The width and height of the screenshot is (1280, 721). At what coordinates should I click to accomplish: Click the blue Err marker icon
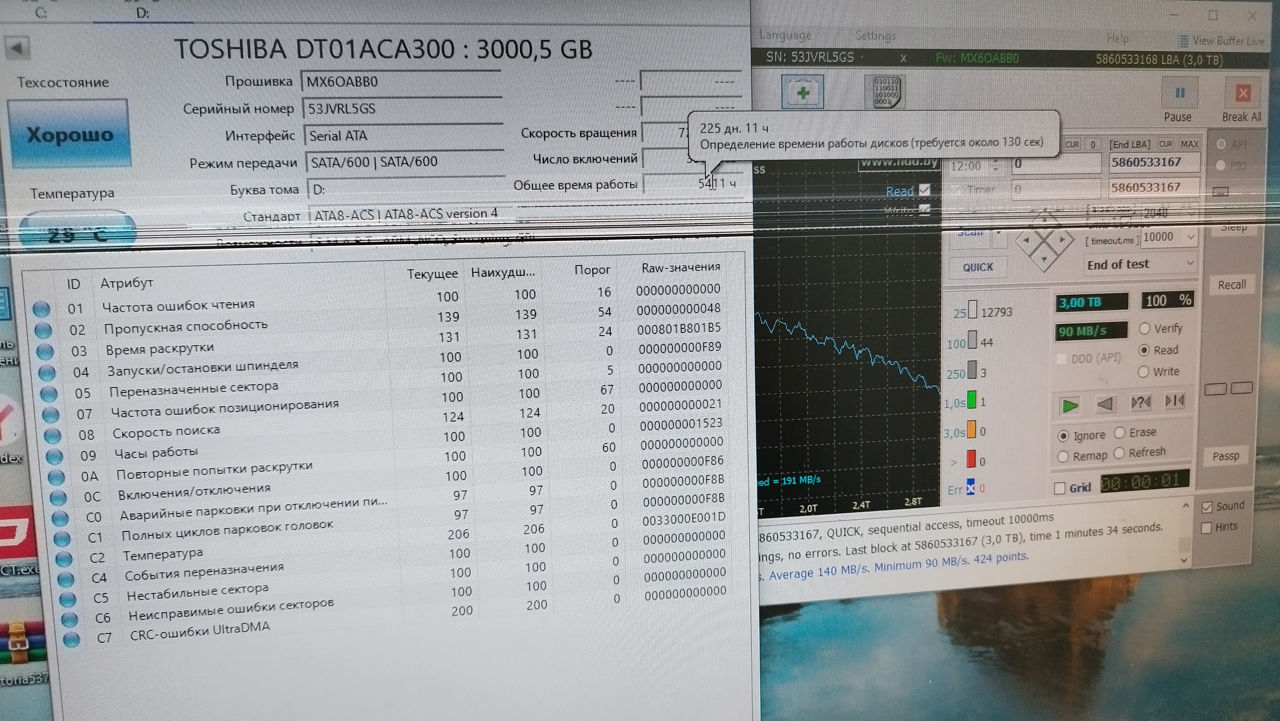click(969, 489)
